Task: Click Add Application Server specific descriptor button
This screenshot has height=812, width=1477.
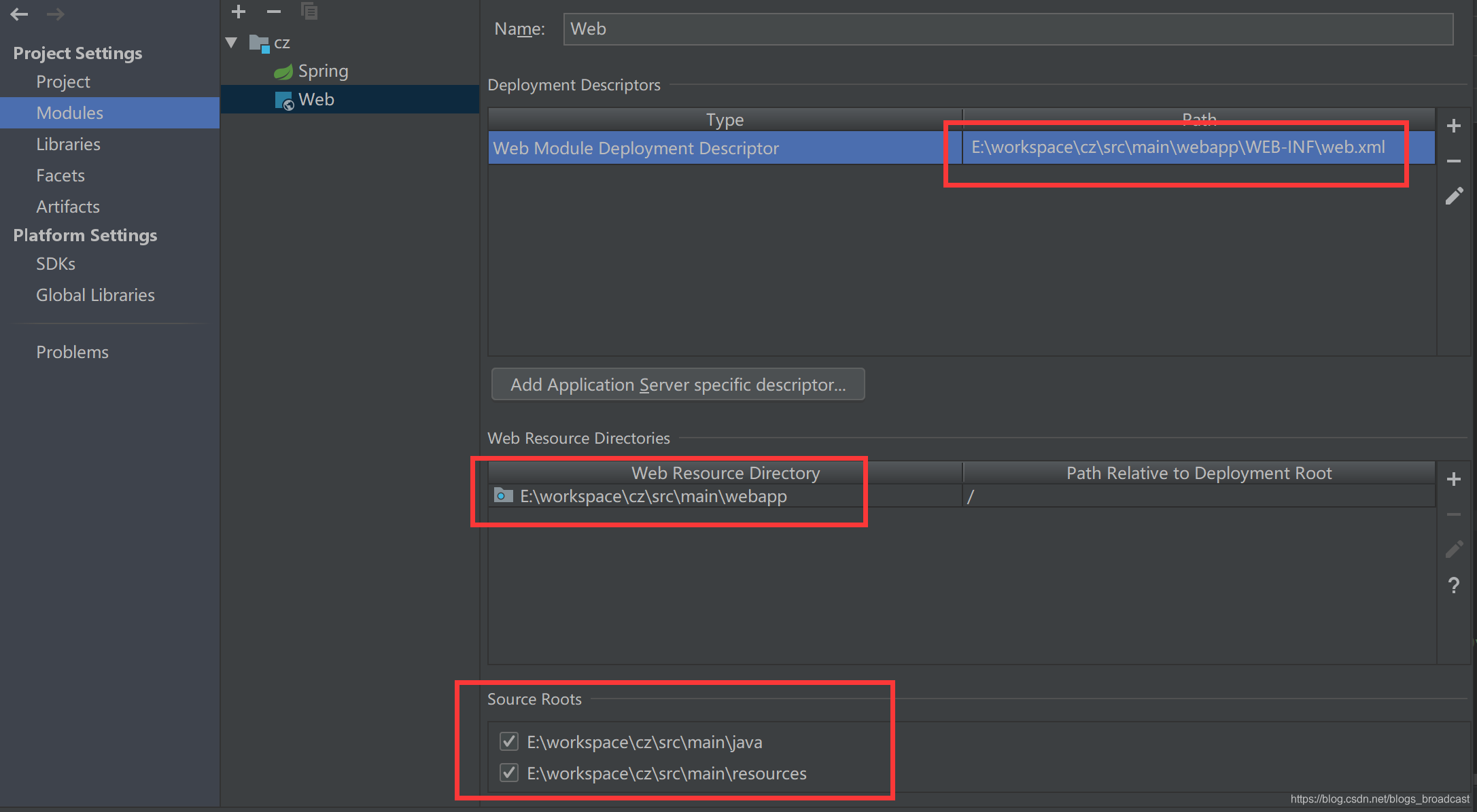Action: coord(678,385)
